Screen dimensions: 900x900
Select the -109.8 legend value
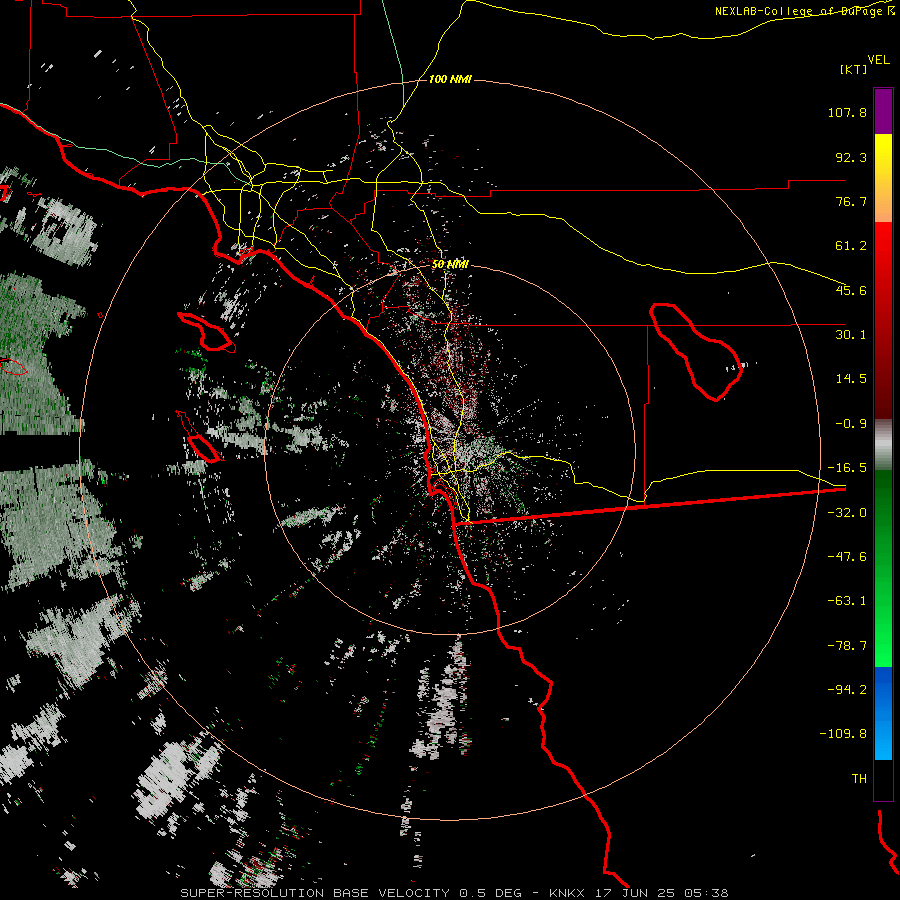click(844, 734)
